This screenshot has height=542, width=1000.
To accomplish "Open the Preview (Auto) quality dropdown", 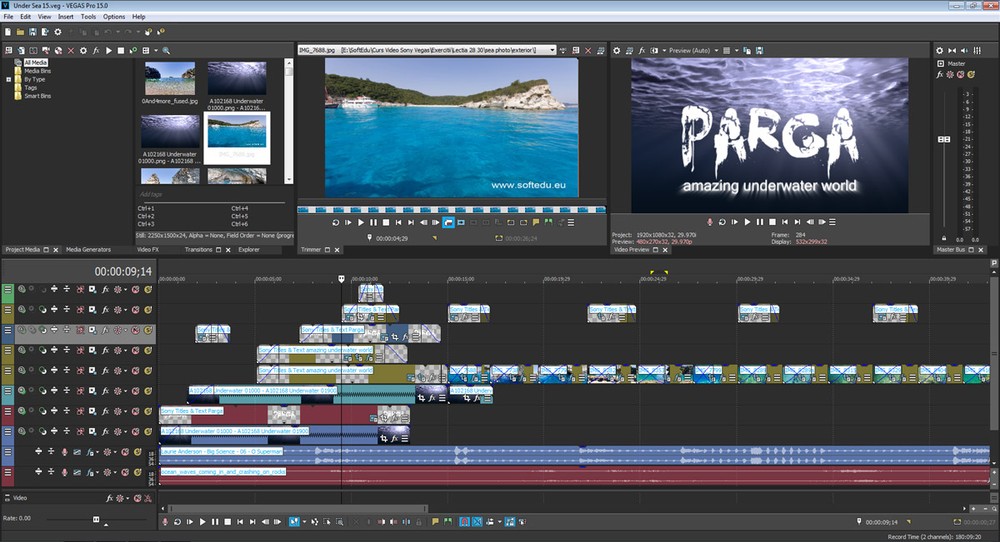I will (x=716, y=50).
